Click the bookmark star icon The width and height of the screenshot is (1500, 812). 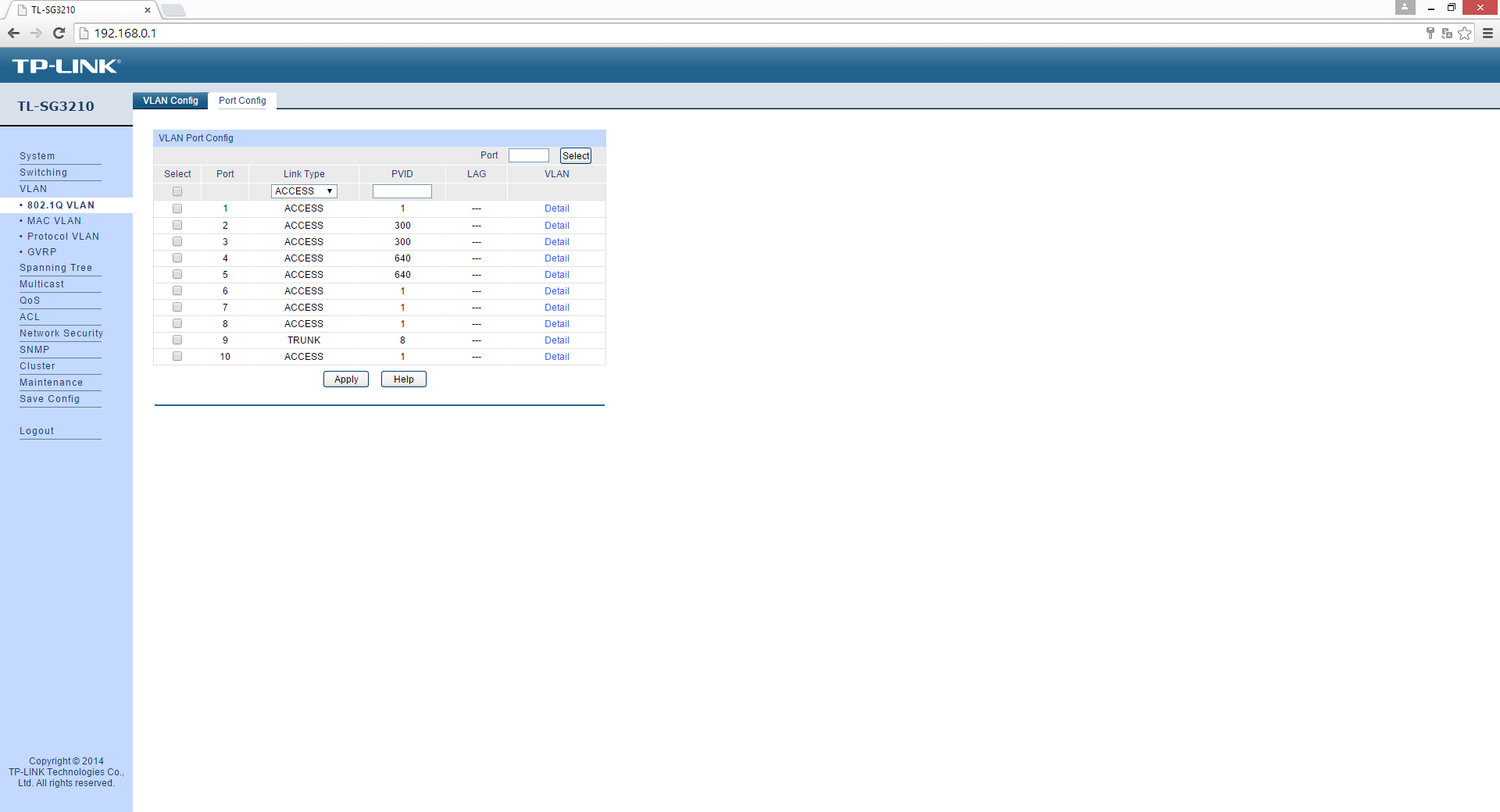click(x=1465, y=33)
